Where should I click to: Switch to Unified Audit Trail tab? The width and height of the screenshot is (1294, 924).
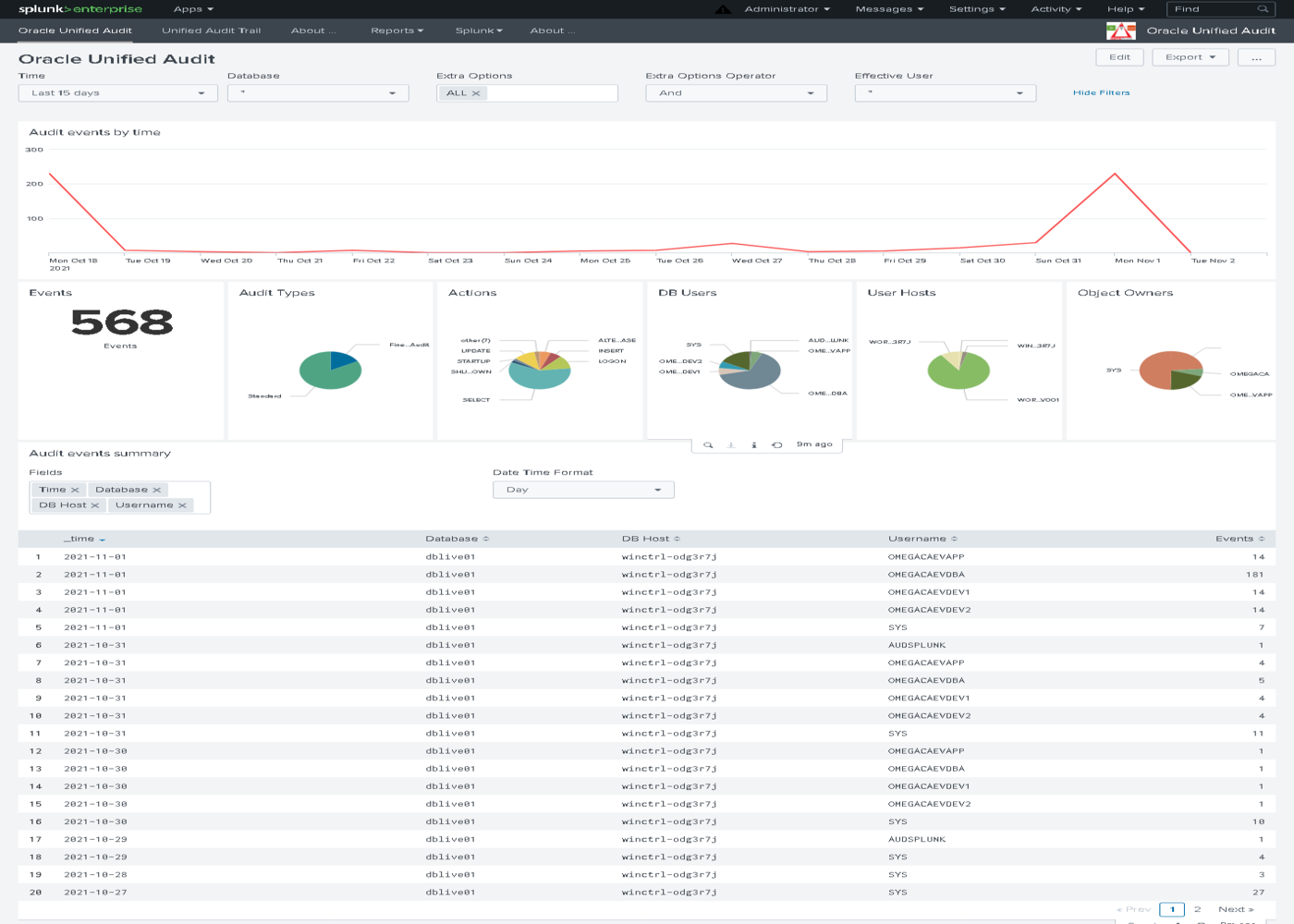pos(212,30)
